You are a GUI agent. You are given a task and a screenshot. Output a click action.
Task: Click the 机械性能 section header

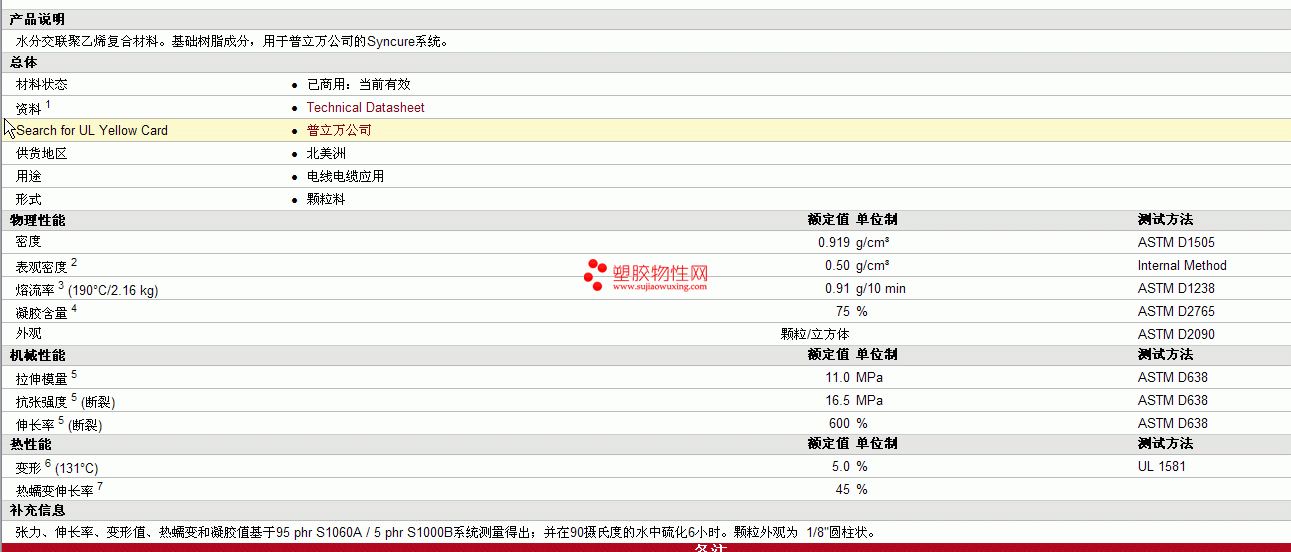[x=38, y=355]
